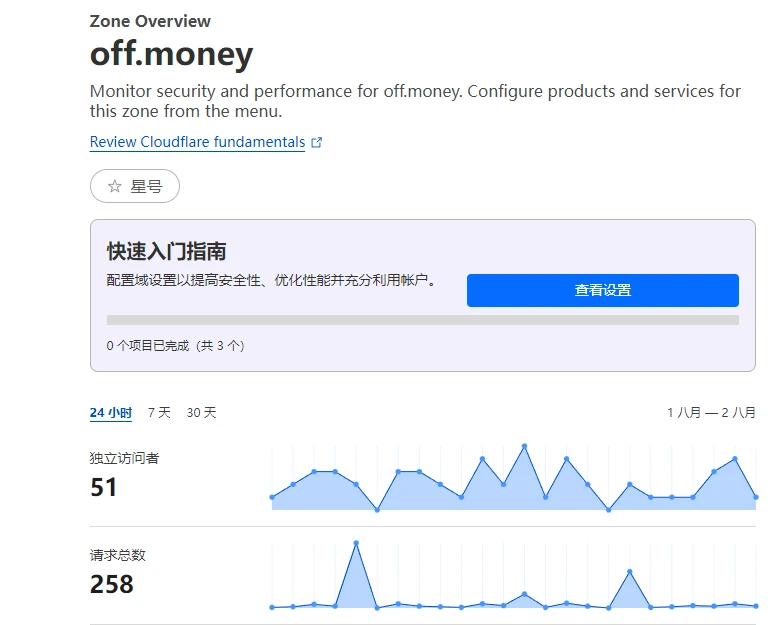The height and width of the screenshot is (625, 782).
Task: Click the second-tallest spike in 请求总数 chart
Action: (x=629, y=572)
